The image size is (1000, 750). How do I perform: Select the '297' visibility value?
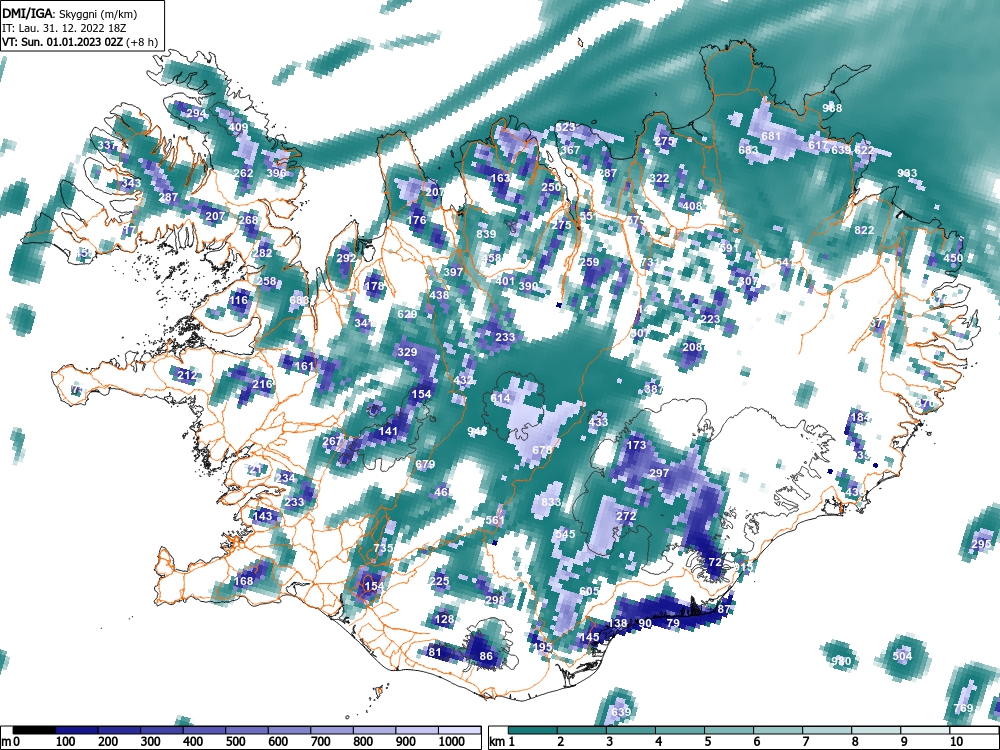[659, 473]
